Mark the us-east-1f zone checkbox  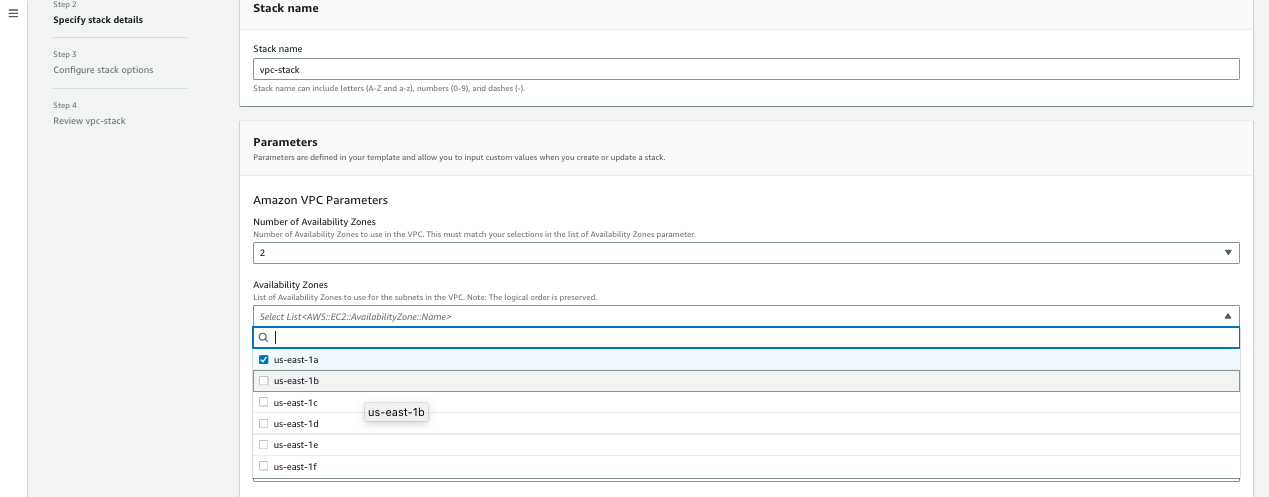tap(264, 466)
